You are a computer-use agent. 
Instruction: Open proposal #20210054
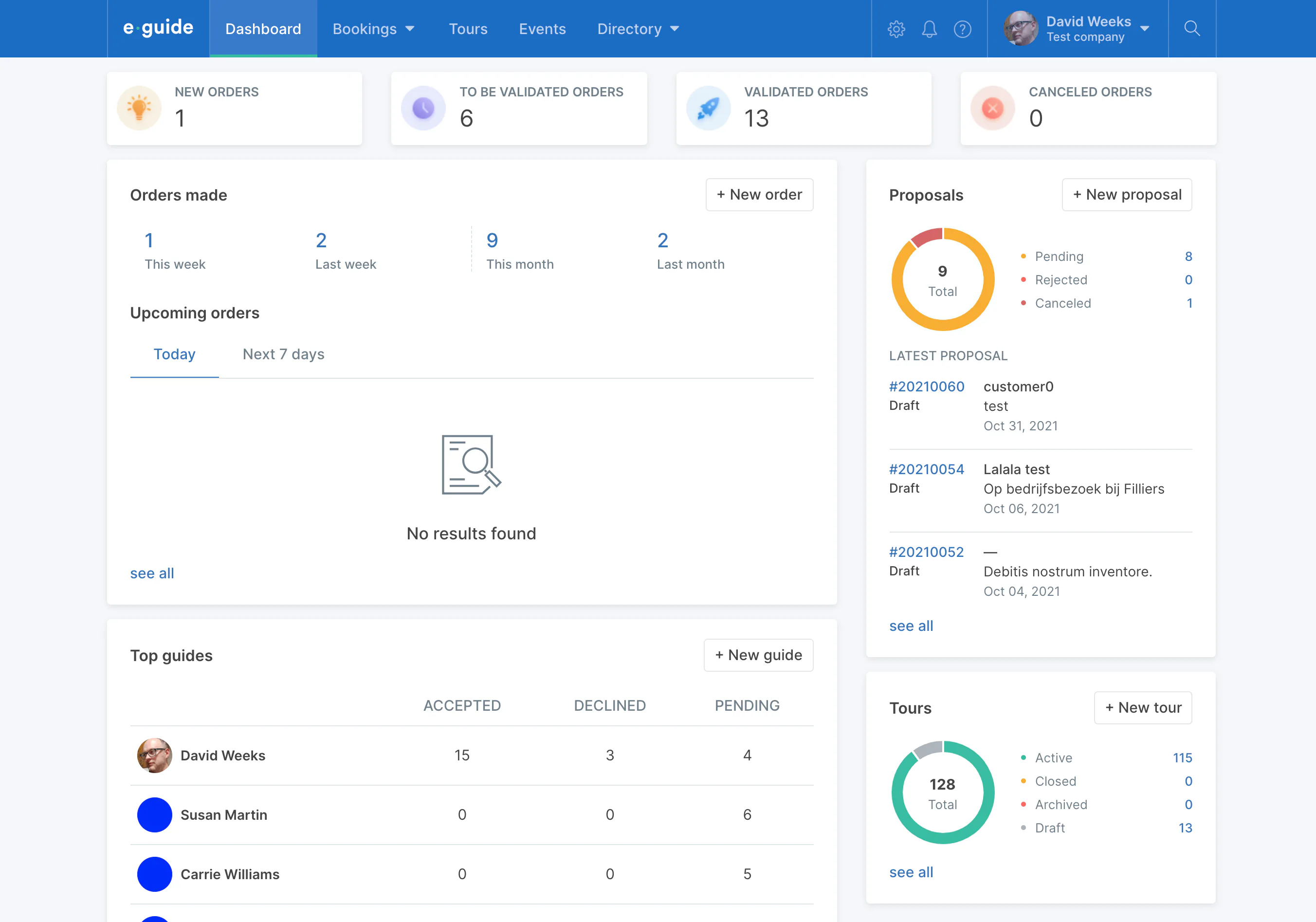tap(926, 469)
